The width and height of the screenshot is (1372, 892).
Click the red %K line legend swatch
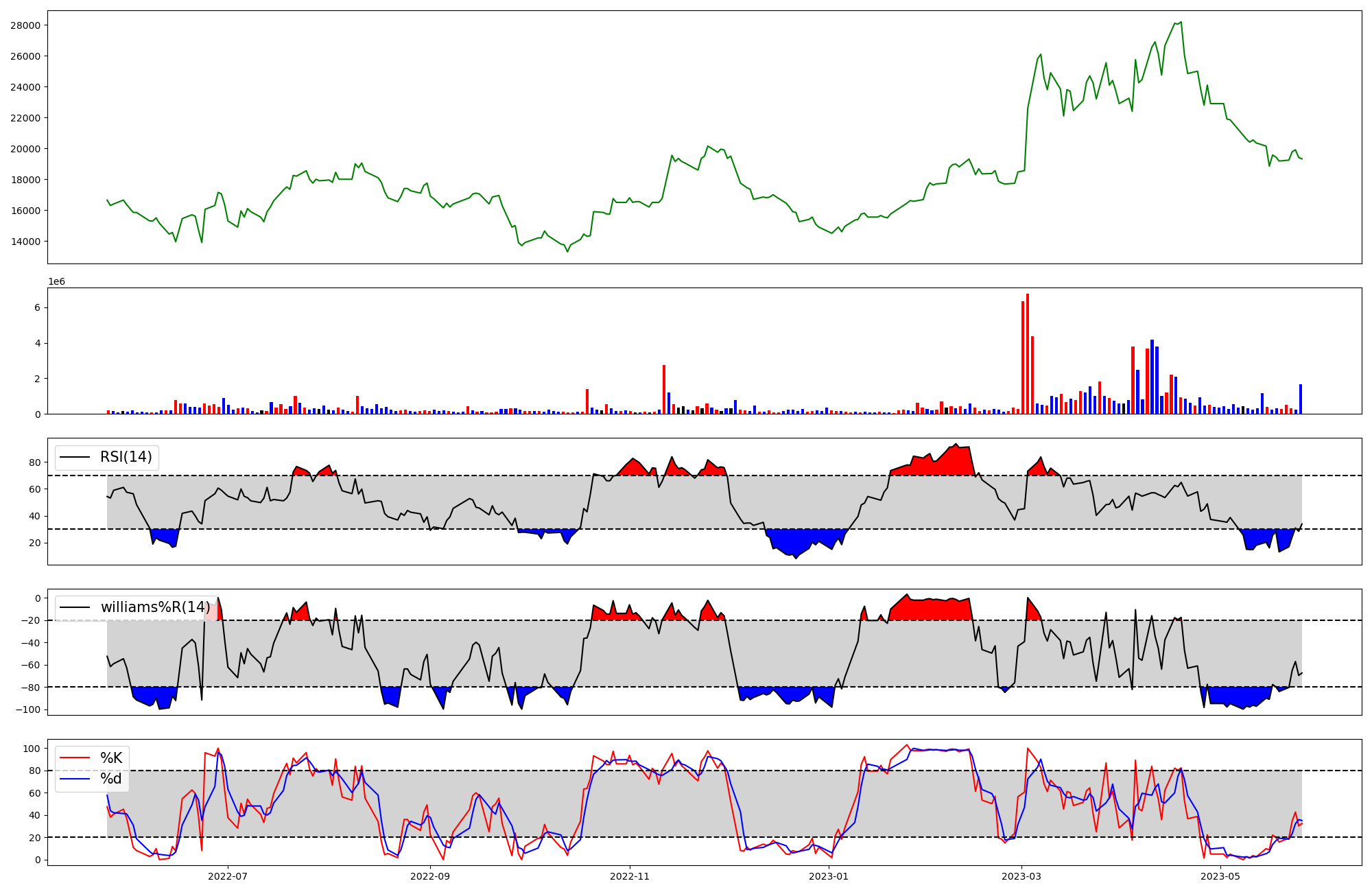(x=75, y=758)
